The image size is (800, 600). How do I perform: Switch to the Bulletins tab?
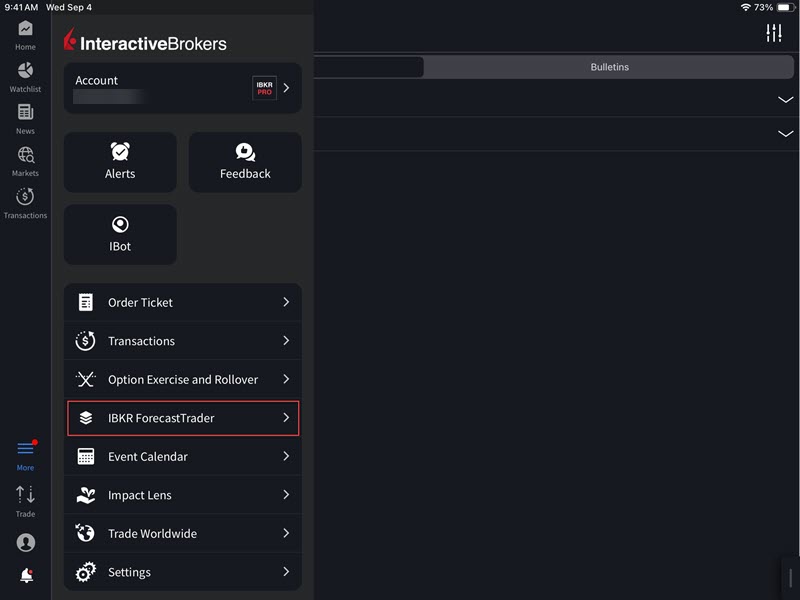pos(609,67)
